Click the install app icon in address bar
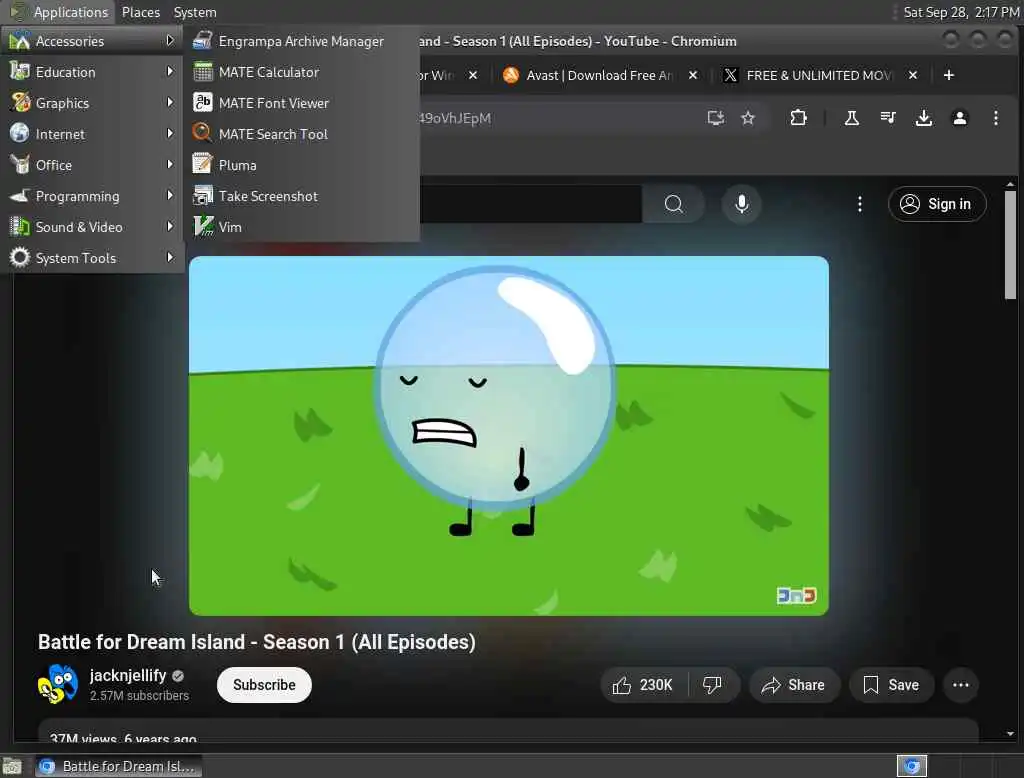The image size is (1024, 778). [716, 118]
